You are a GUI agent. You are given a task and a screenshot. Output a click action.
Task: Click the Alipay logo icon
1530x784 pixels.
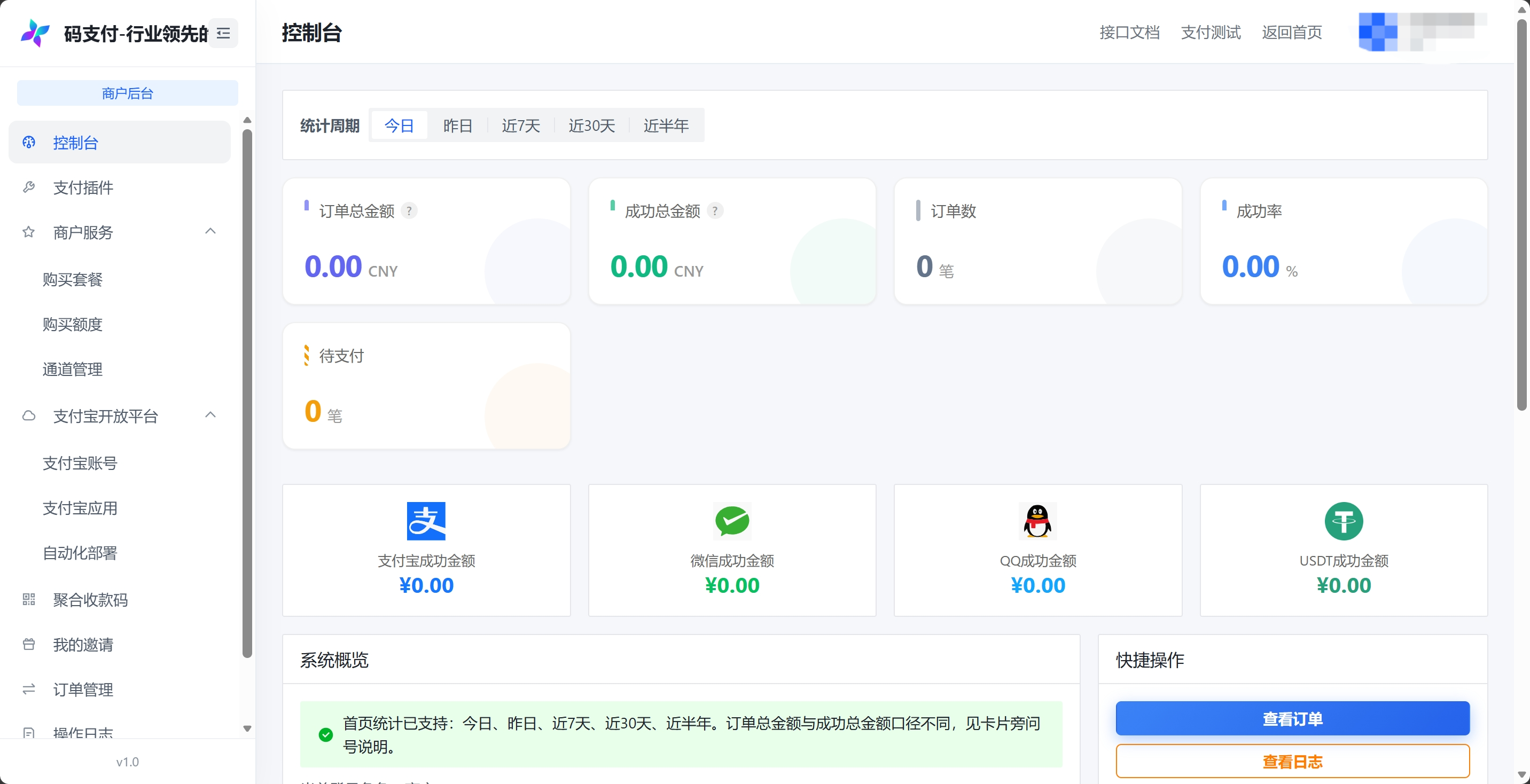426,521
